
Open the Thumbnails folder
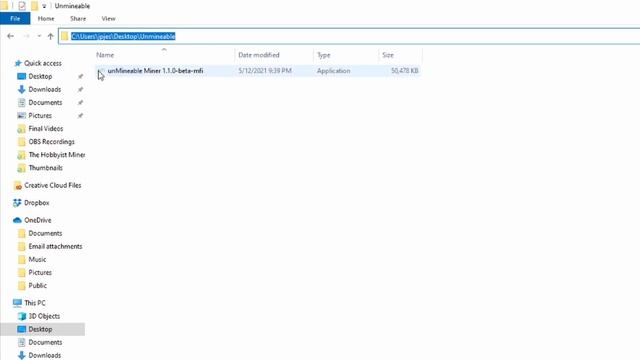coord(45,168)
